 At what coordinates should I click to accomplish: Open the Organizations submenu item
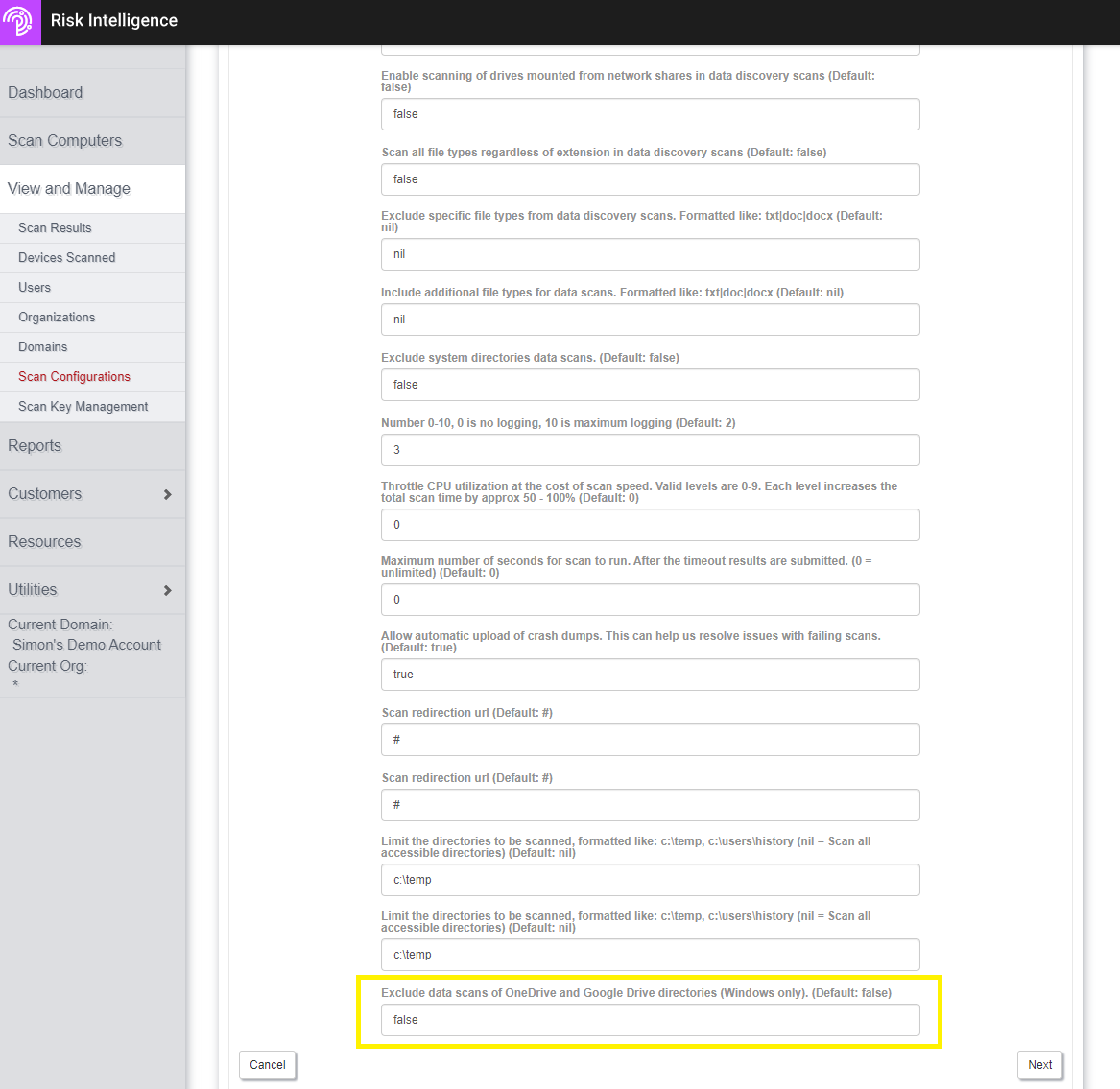point(57,318)
